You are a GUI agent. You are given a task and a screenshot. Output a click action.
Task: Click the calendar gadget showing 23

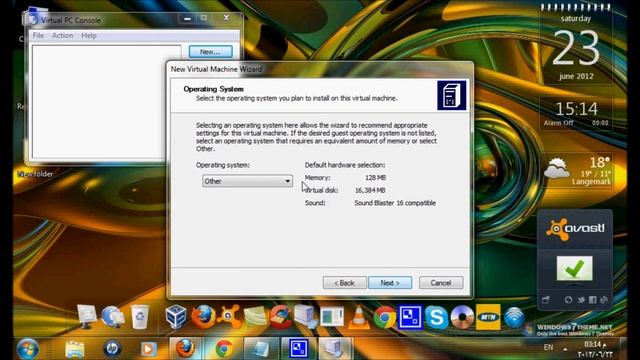click(576, 44)
